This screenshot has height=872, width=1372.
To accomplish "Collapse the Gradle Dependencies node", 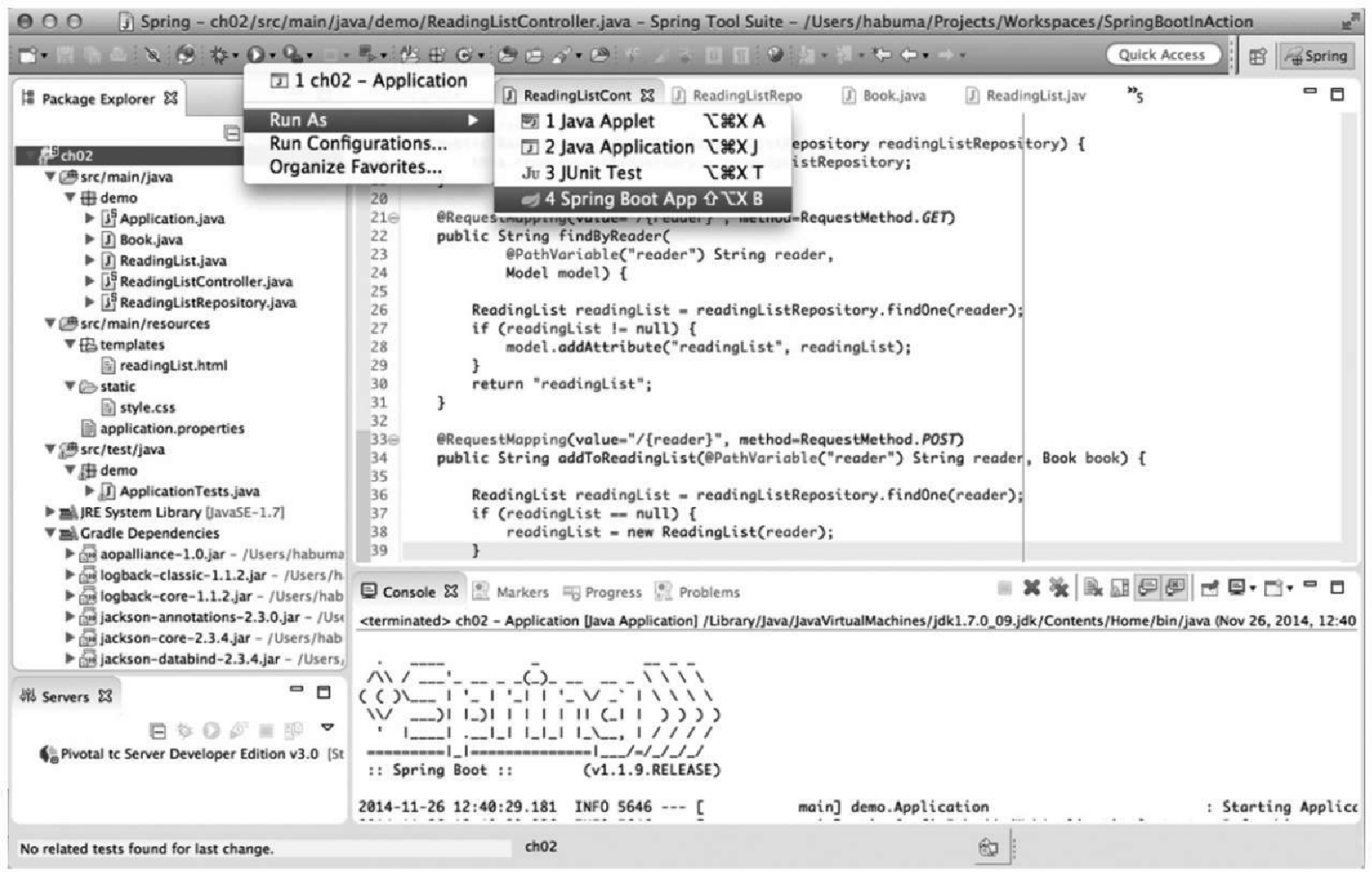I will click(x=51, y=533).
